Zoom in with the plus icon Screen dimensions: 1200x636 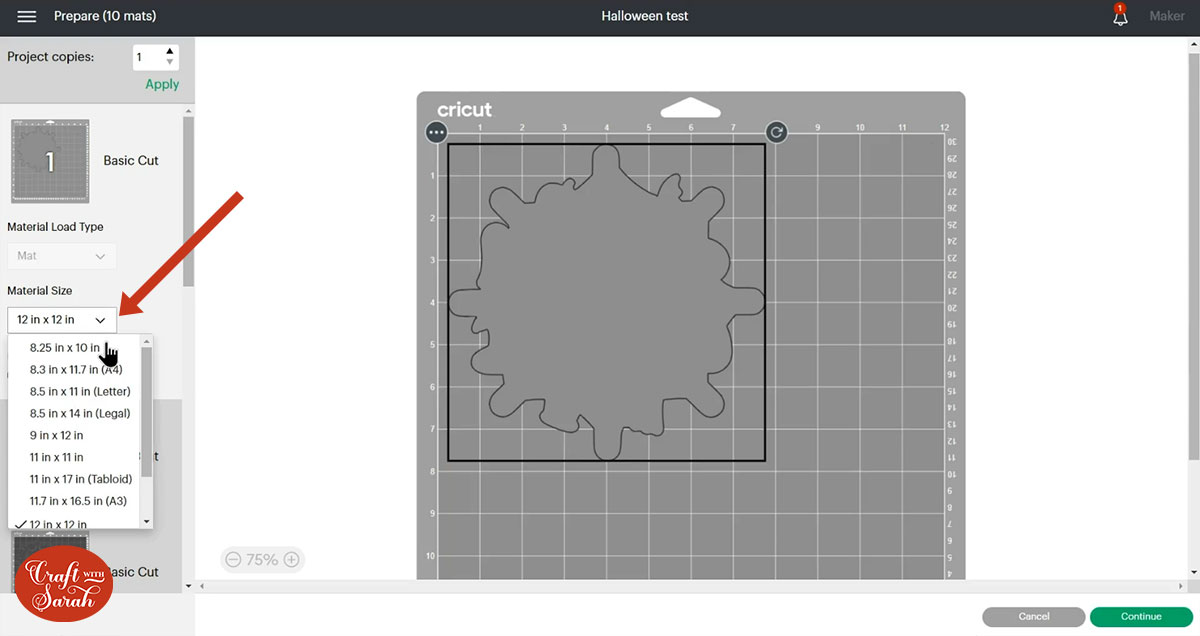pos(292,560)
